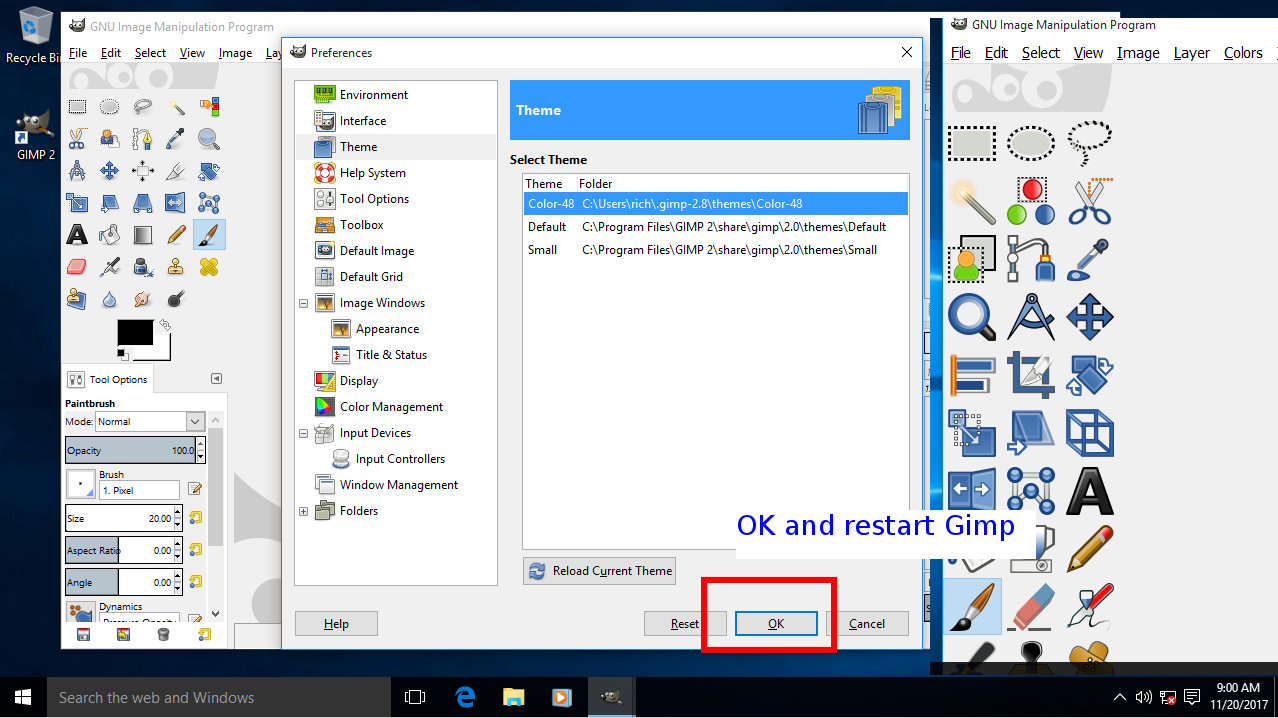Open File Explorer from taskbar
Image resolution: width=1278 pixels, height=718 pixels.
513,697
